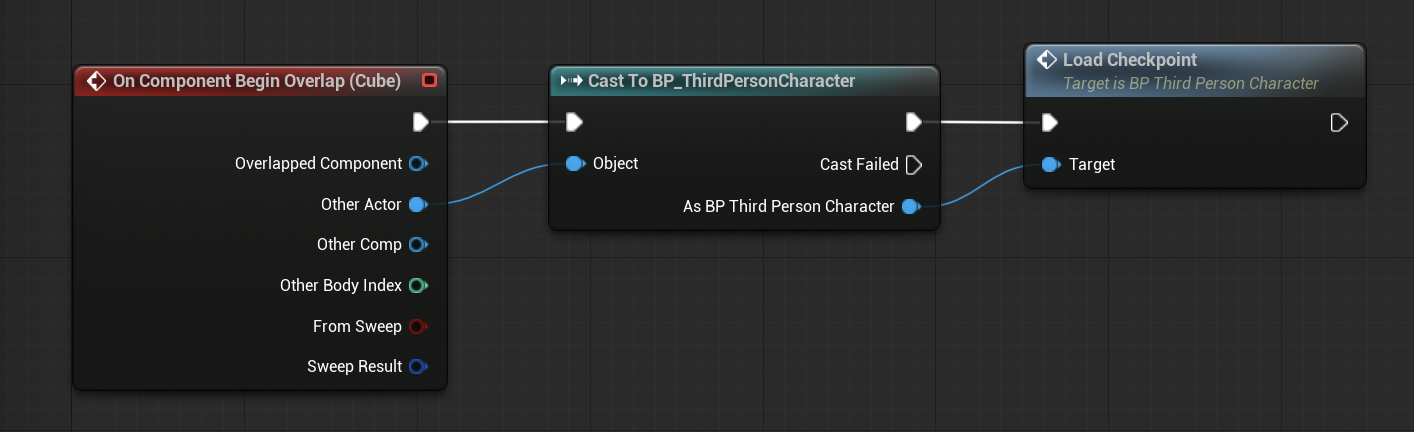
Task: Select the Load Checkpoint node header
Action: [x=1195, y=70]
